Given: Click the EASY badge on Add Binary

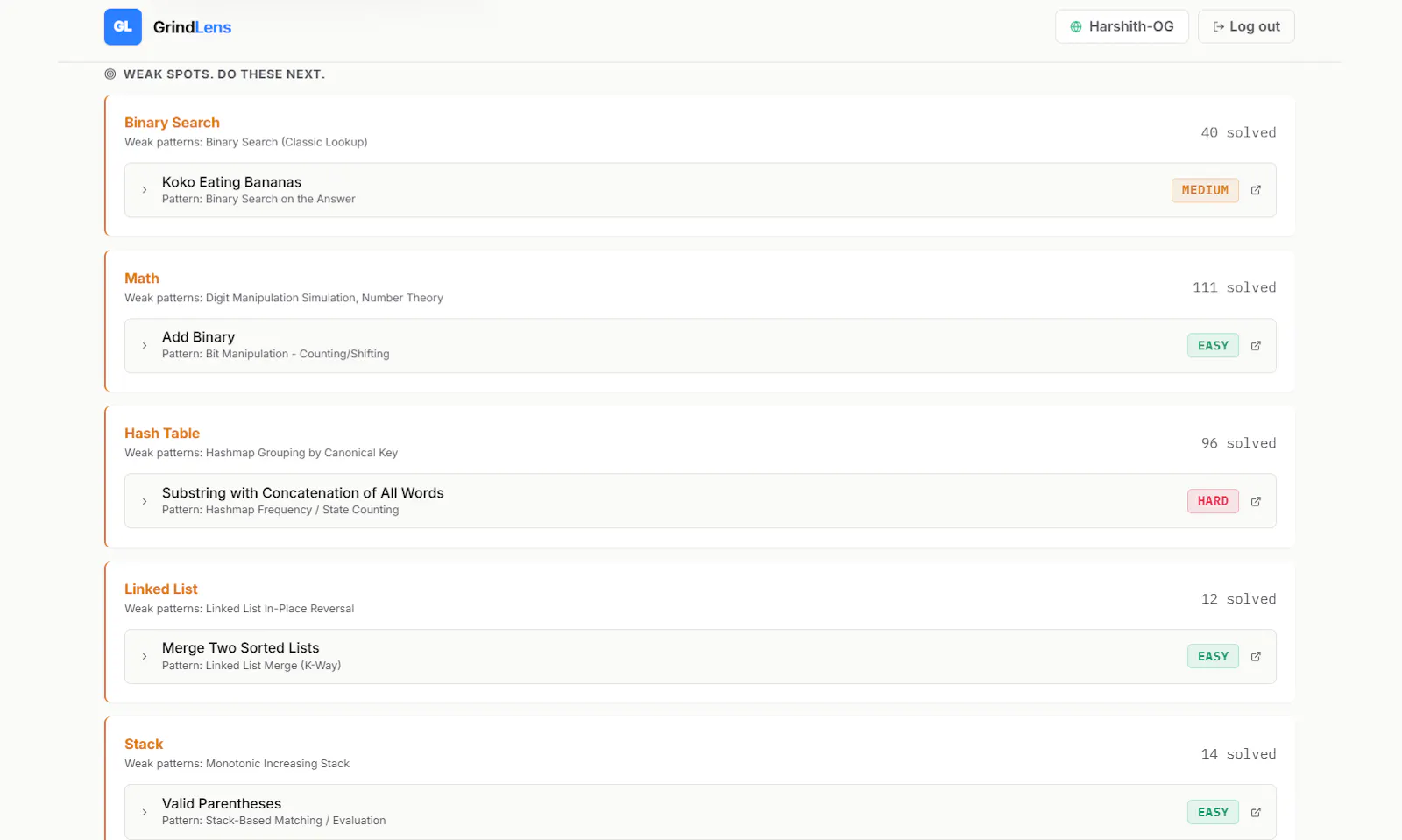Looking at the screenshot, I should tap(1213, 346).
